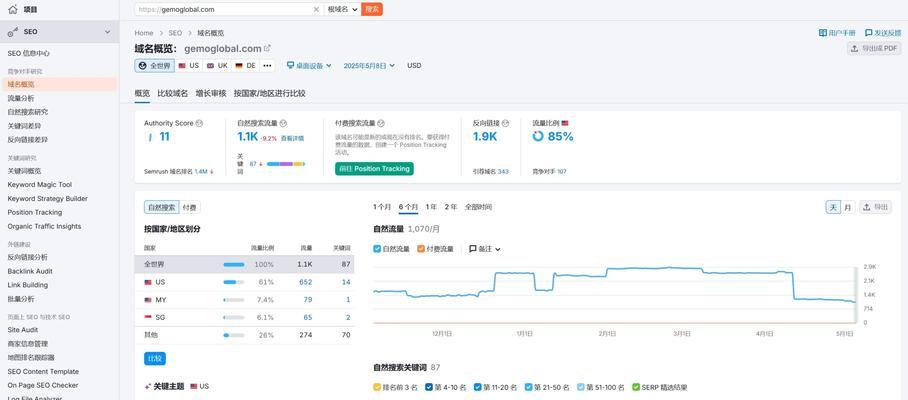The width and height of the screenshot is (908, 400).
Task: Switch to the 付费 traffic tab
Action: click(x=189, y=207)
